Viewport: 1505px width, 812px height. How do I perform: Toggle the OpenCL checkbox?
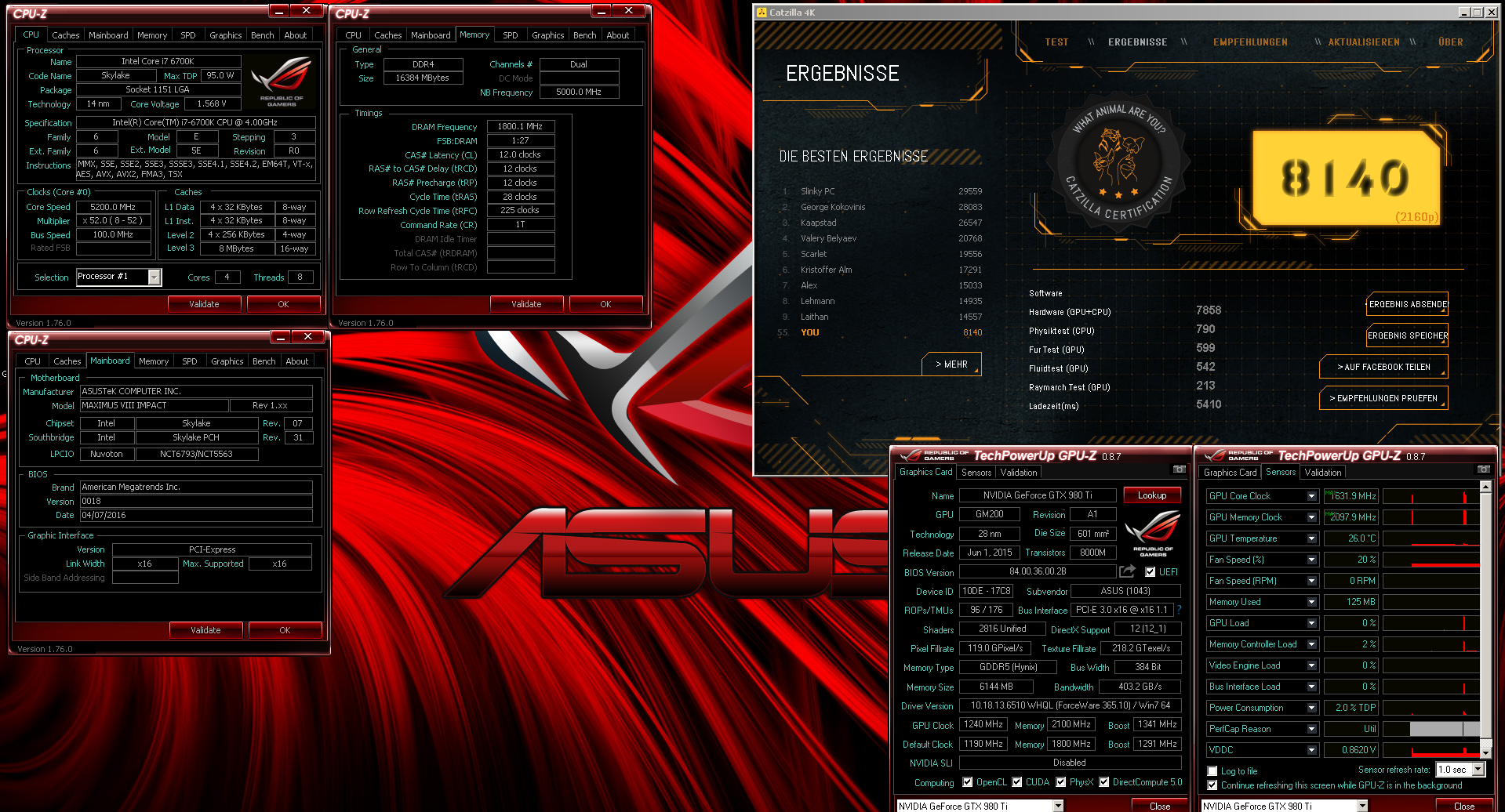[968, 782]
